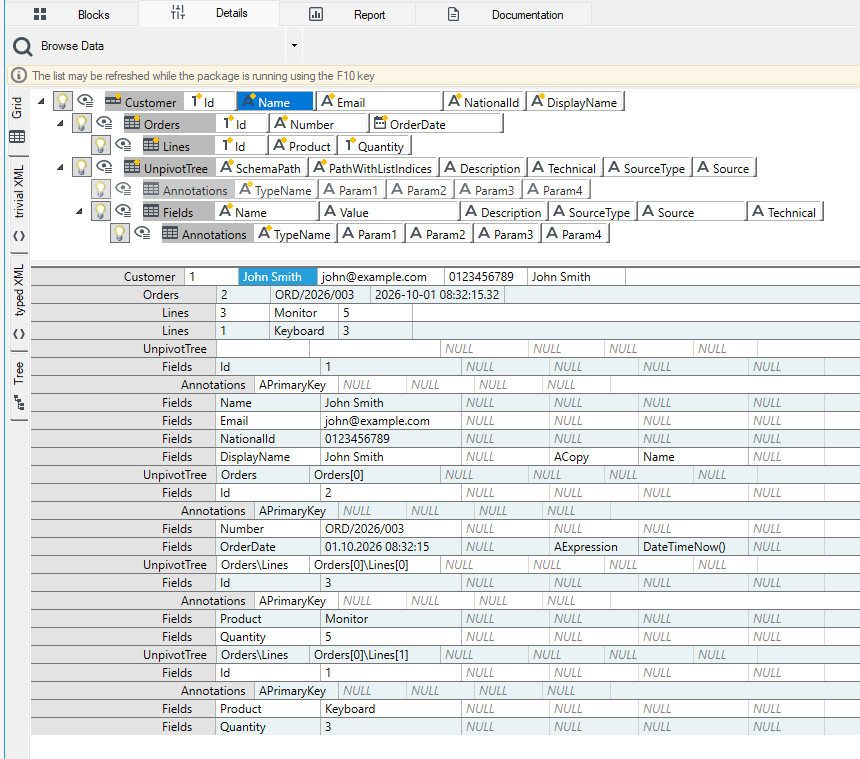Screen dimensions: 860x759
Task: Open the Browse Data dropdown arrow
Action: [295, 46]
